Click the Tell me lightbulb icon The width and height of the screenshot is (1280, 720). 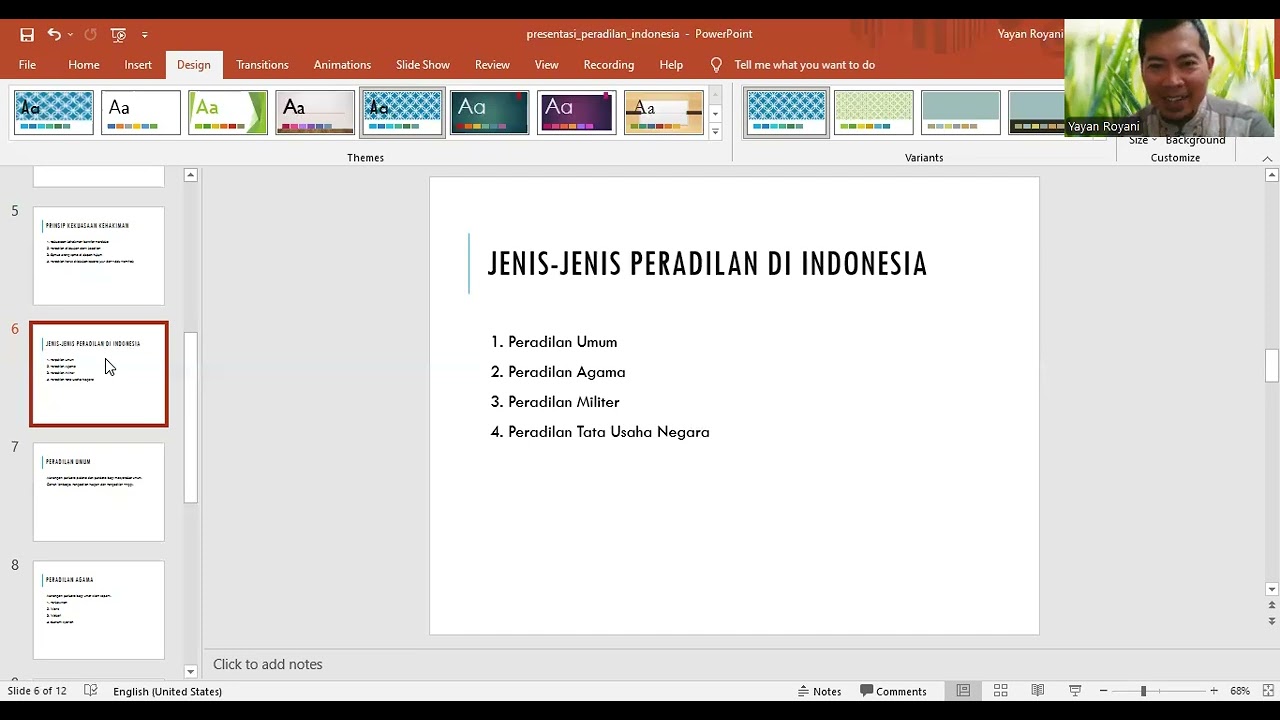(716, 65)
